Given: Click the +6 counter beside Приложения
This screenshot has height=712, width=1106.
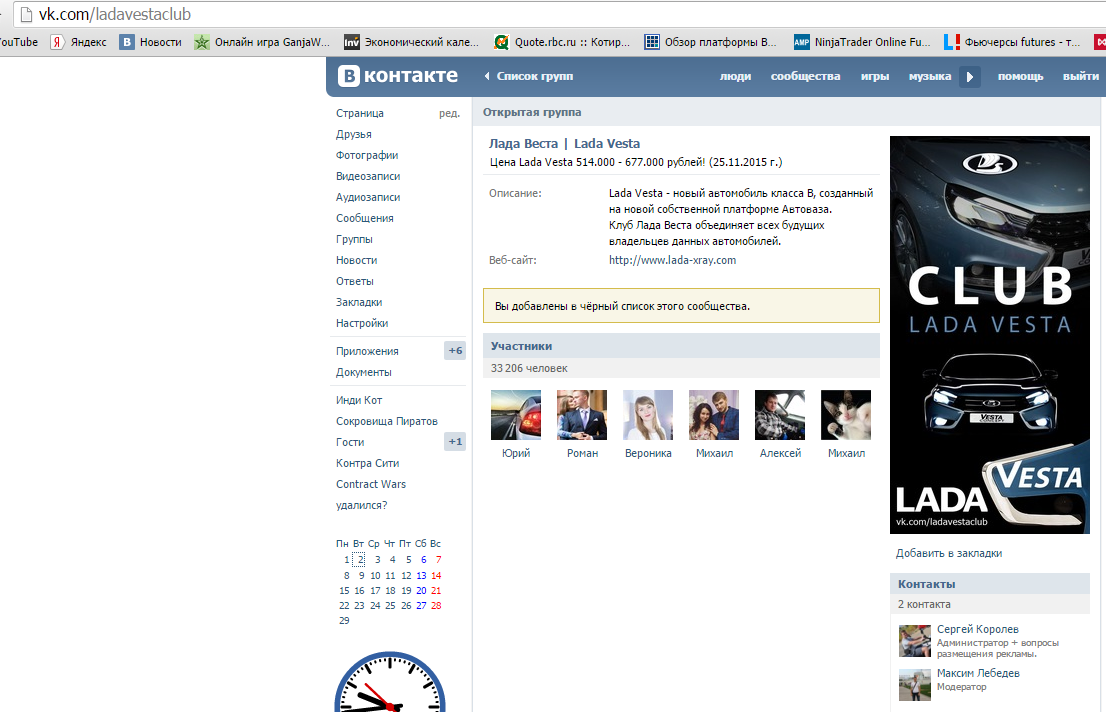Looking at the screenshot, I should click(x=455, y=351).
